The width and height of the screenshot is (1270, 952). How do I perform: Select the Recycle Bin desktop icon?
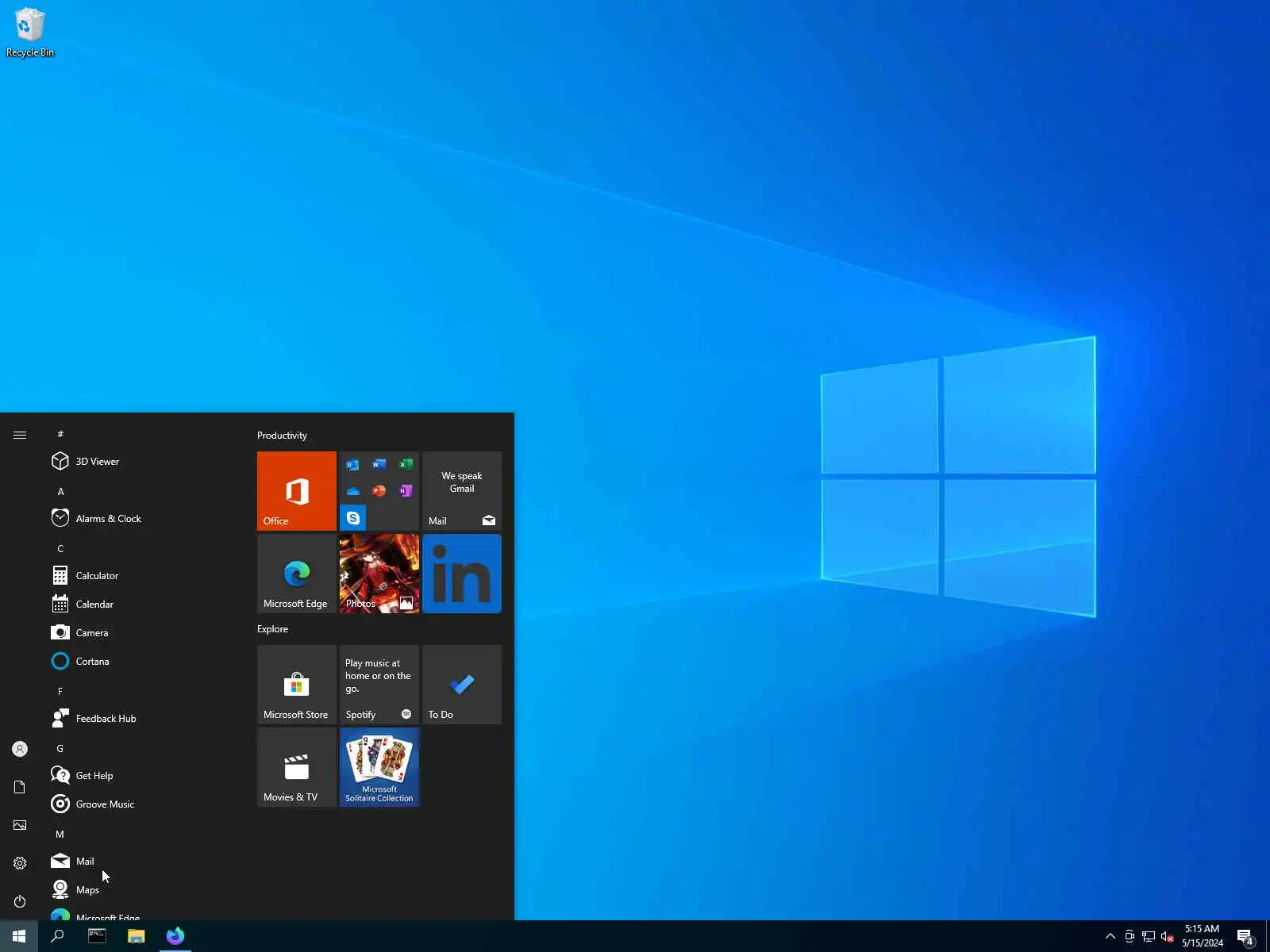(x=30, y=33)
